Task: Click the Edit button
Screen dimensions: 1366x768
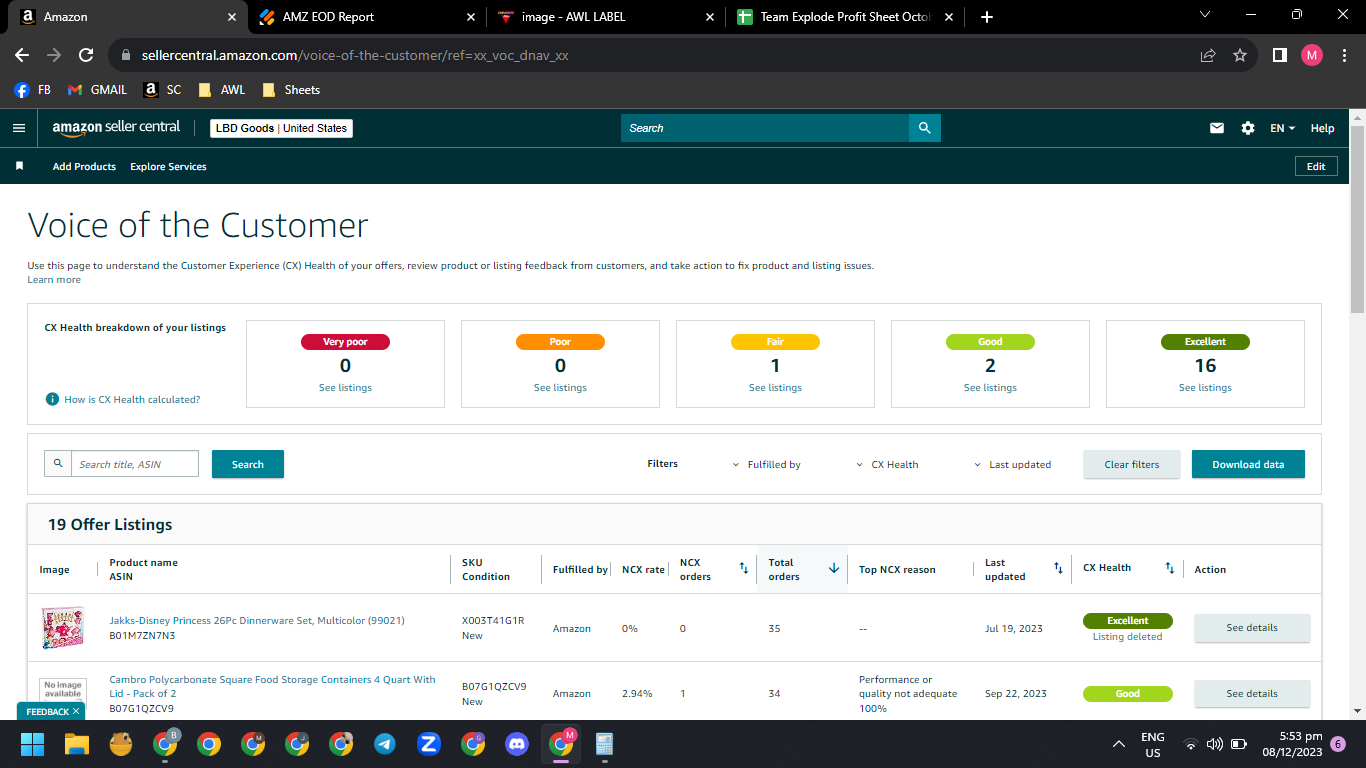Action: click(x=1316, y=166)
